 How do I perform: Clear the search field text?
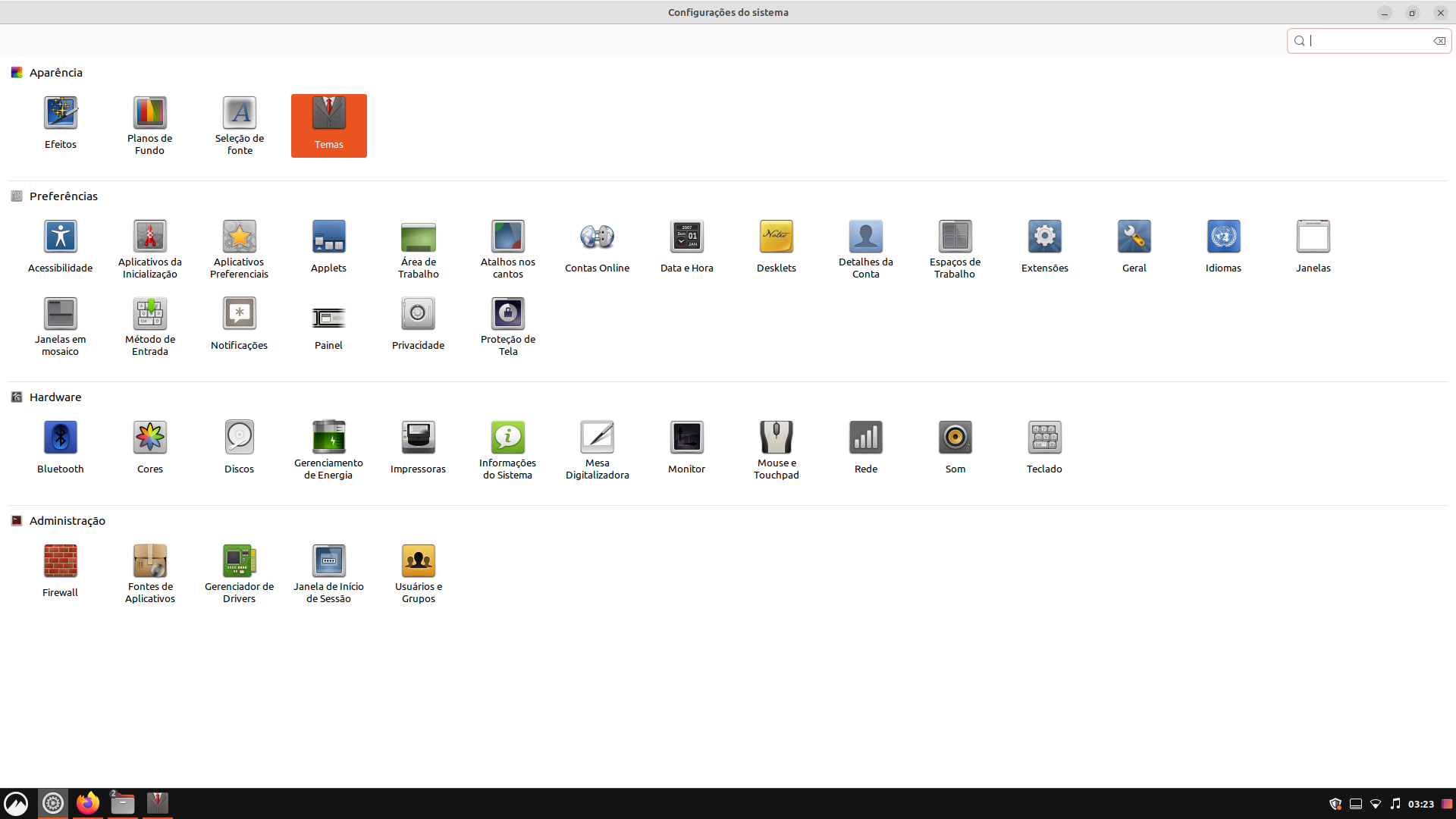coord(1439,40)
